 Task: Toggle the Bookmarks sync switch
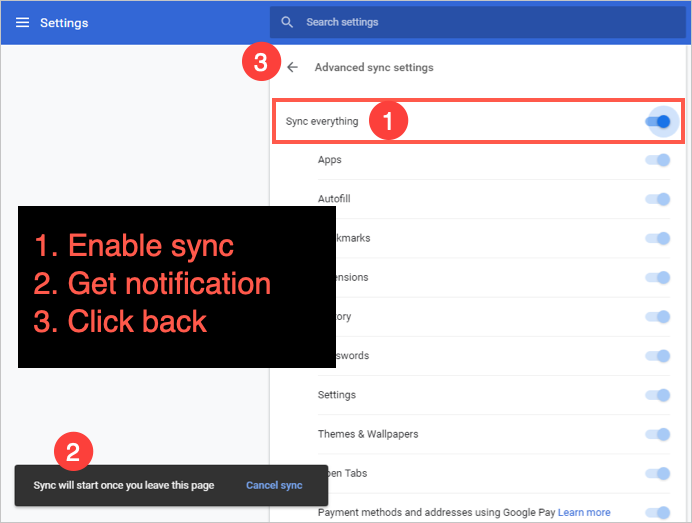click(658, 238)
